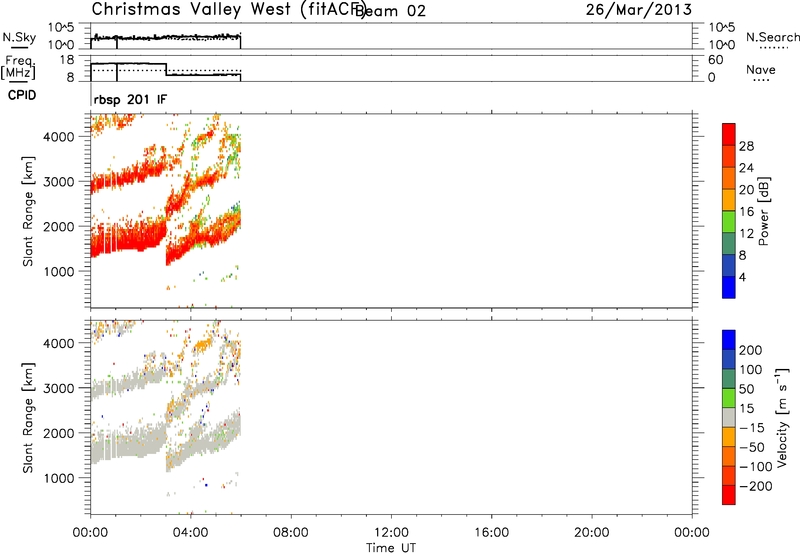Click the date text 26/Mar/2013
The width and height of the screenshot is (800, 554).
click(639, 10)
